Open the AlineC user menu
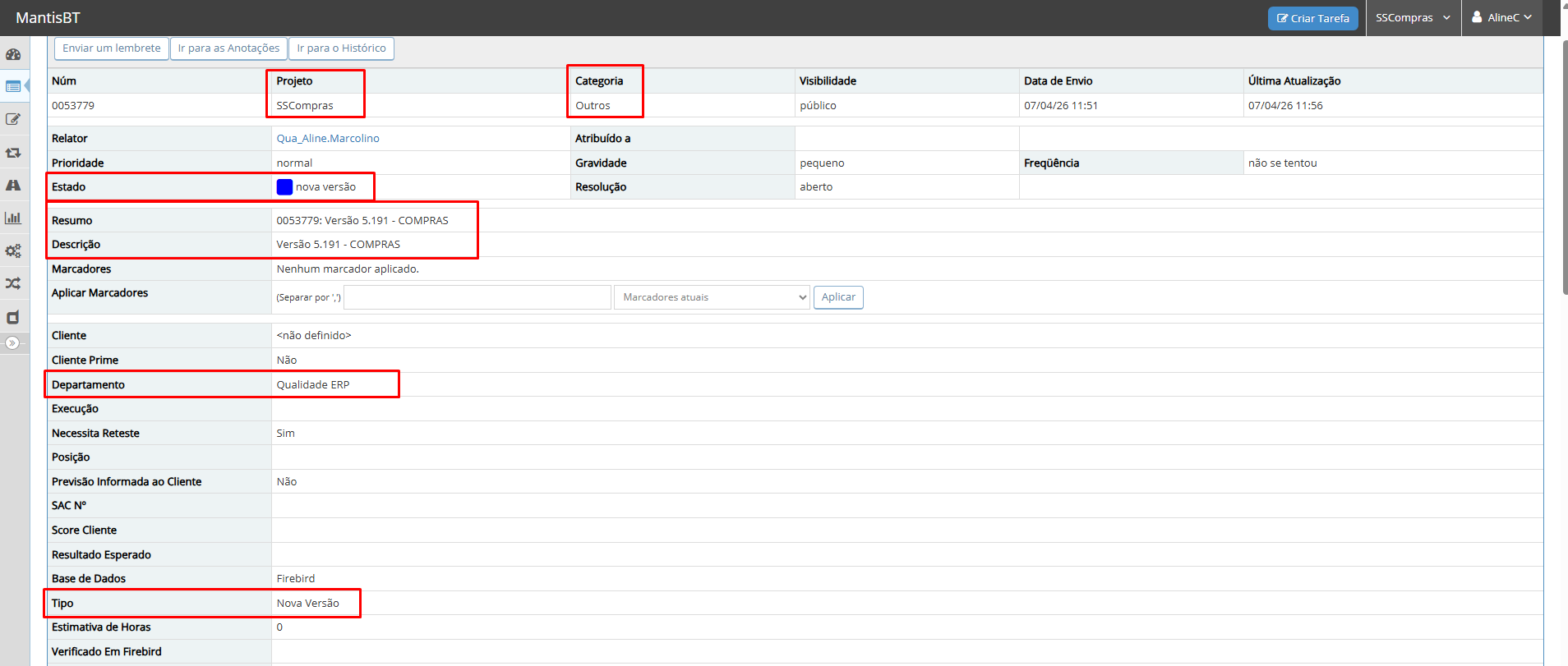This screenshot has width=1568, height=666. pos(1501,18)
